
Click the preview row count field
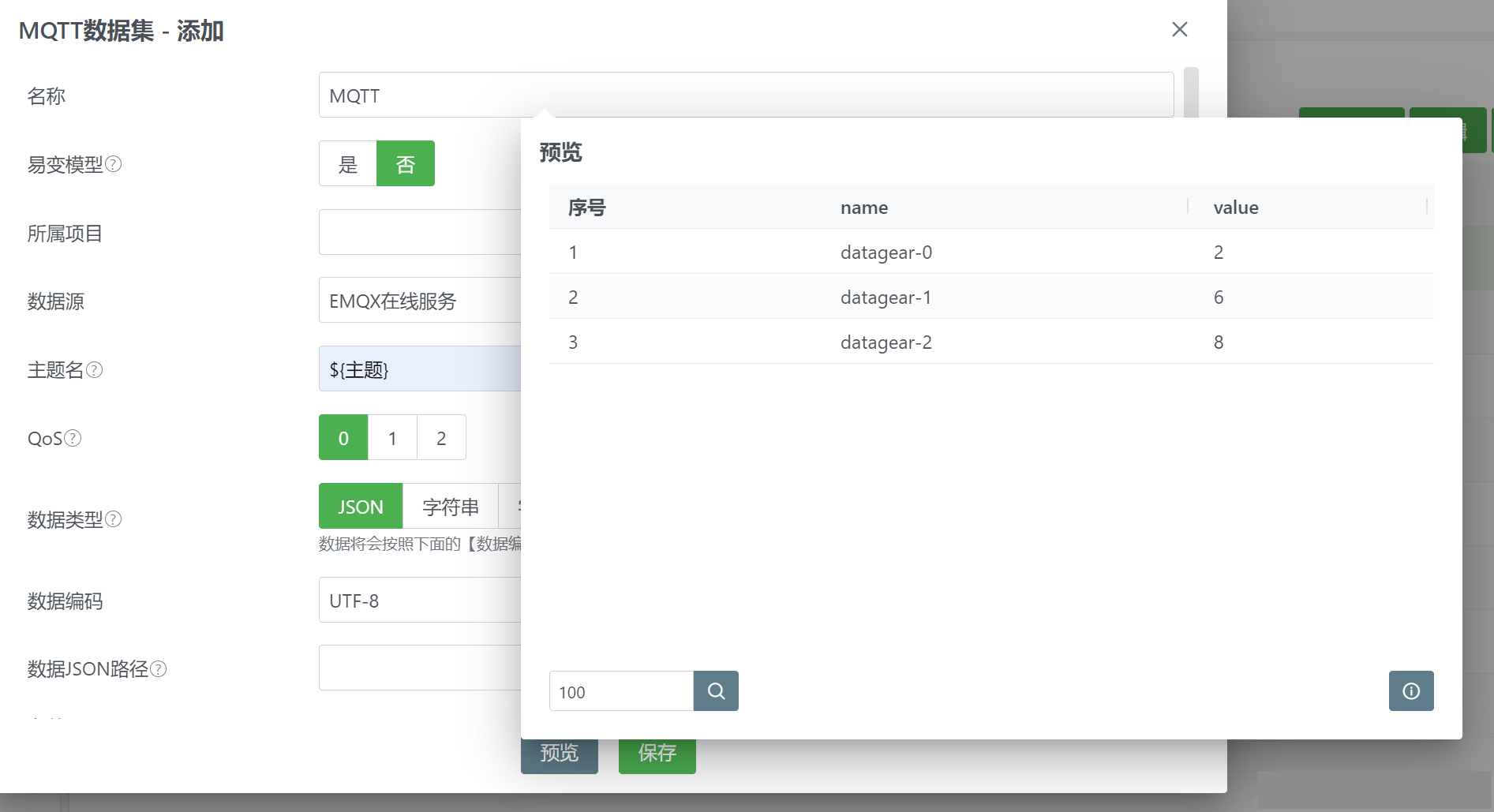pyautogui.click(x=621, y=691)
